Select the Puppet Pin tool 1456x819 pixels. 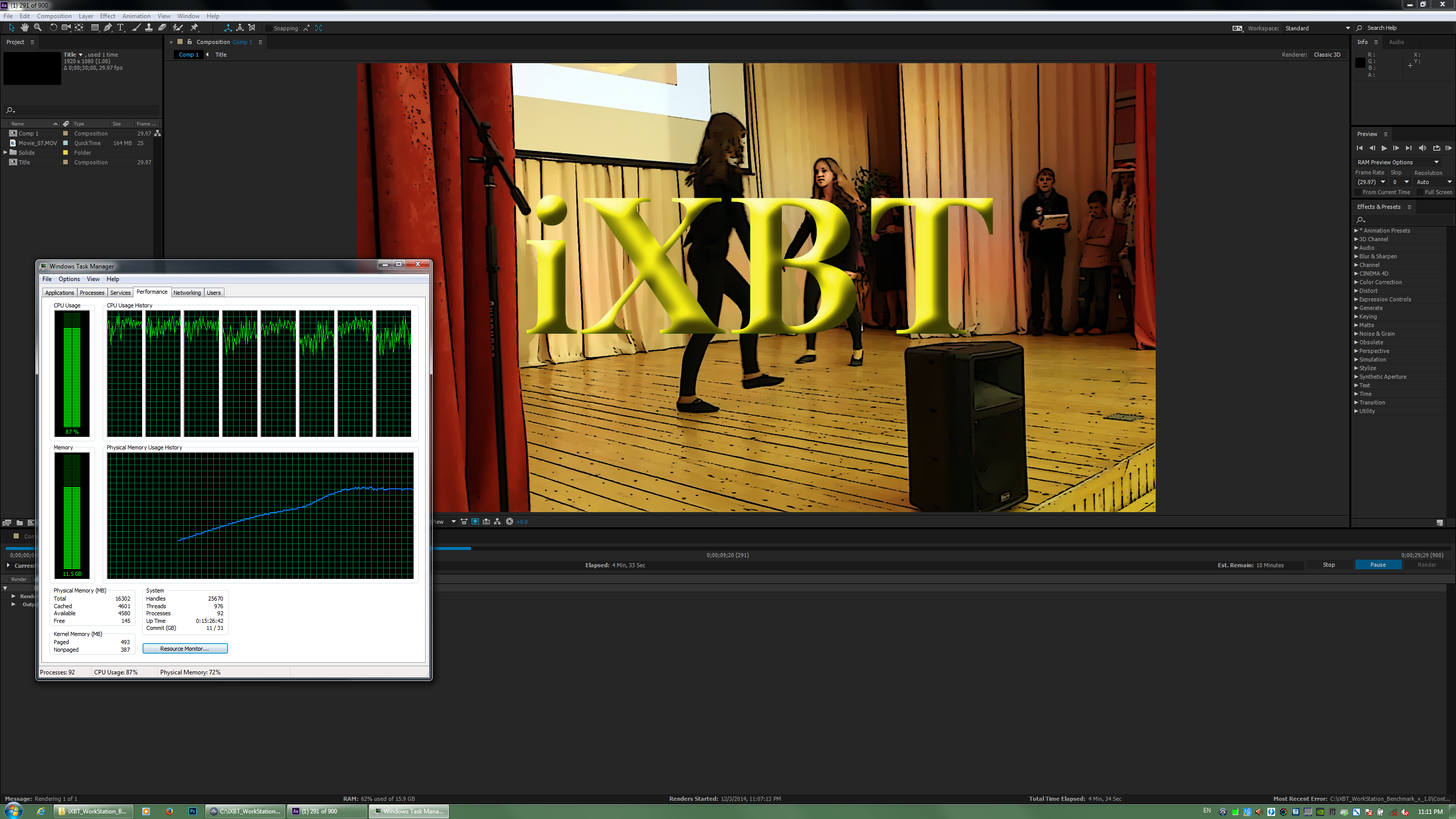[194, 28]
